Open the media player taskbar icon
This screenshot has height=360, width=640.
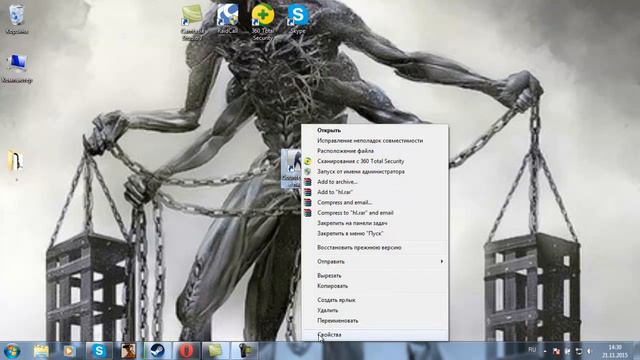point(69,351)
